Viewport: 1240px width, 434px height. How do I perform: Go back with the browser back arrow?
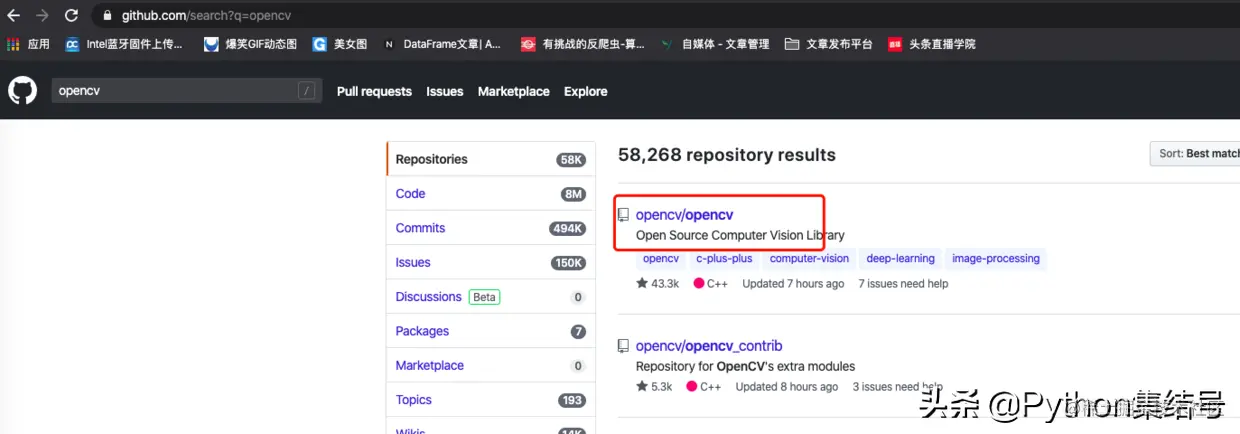pos(14,16)
